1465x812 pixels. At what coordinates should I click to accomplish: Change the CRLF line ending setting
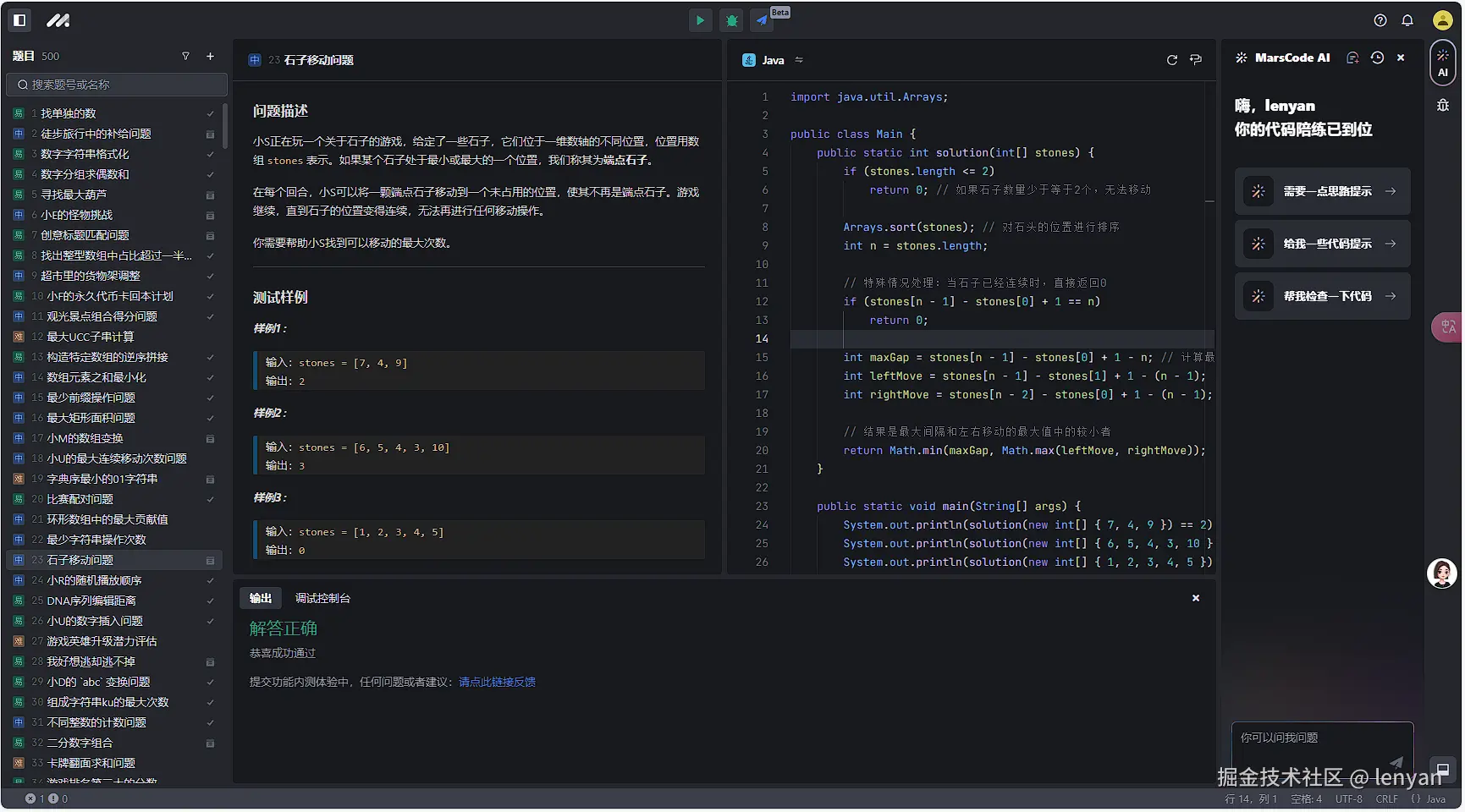point(1386,799)
